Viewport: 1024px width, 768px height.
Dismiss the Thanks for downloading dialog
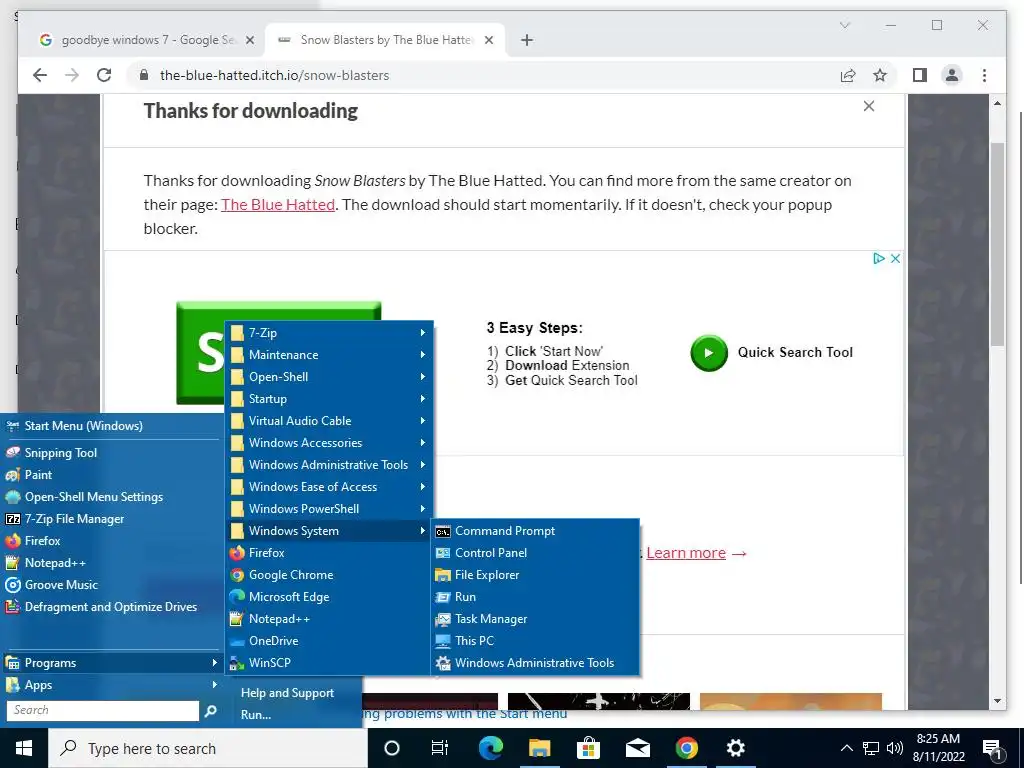pos(869,106)
